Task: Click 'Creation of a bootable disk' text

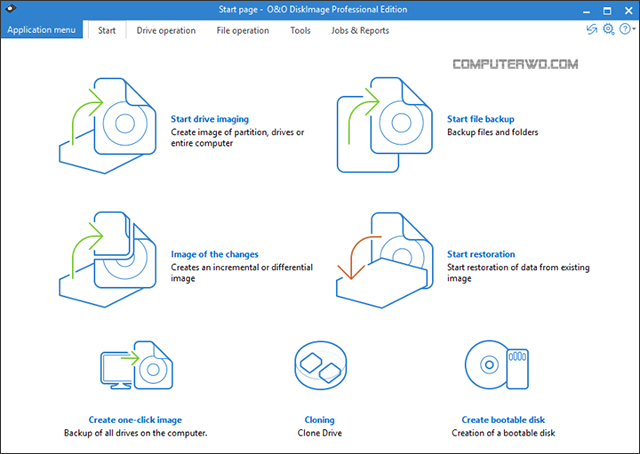Action: point(503,433)
